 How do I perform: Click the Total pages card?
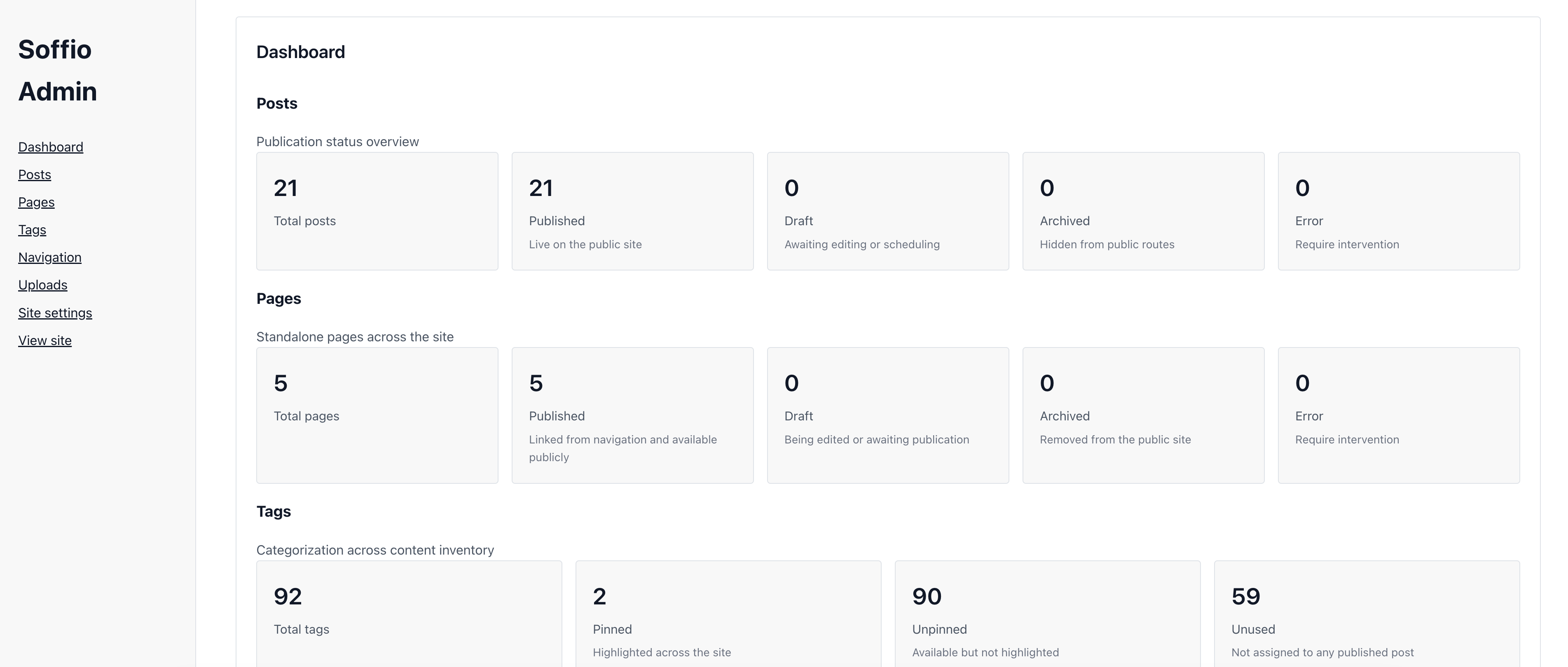[x=377, y=415]
